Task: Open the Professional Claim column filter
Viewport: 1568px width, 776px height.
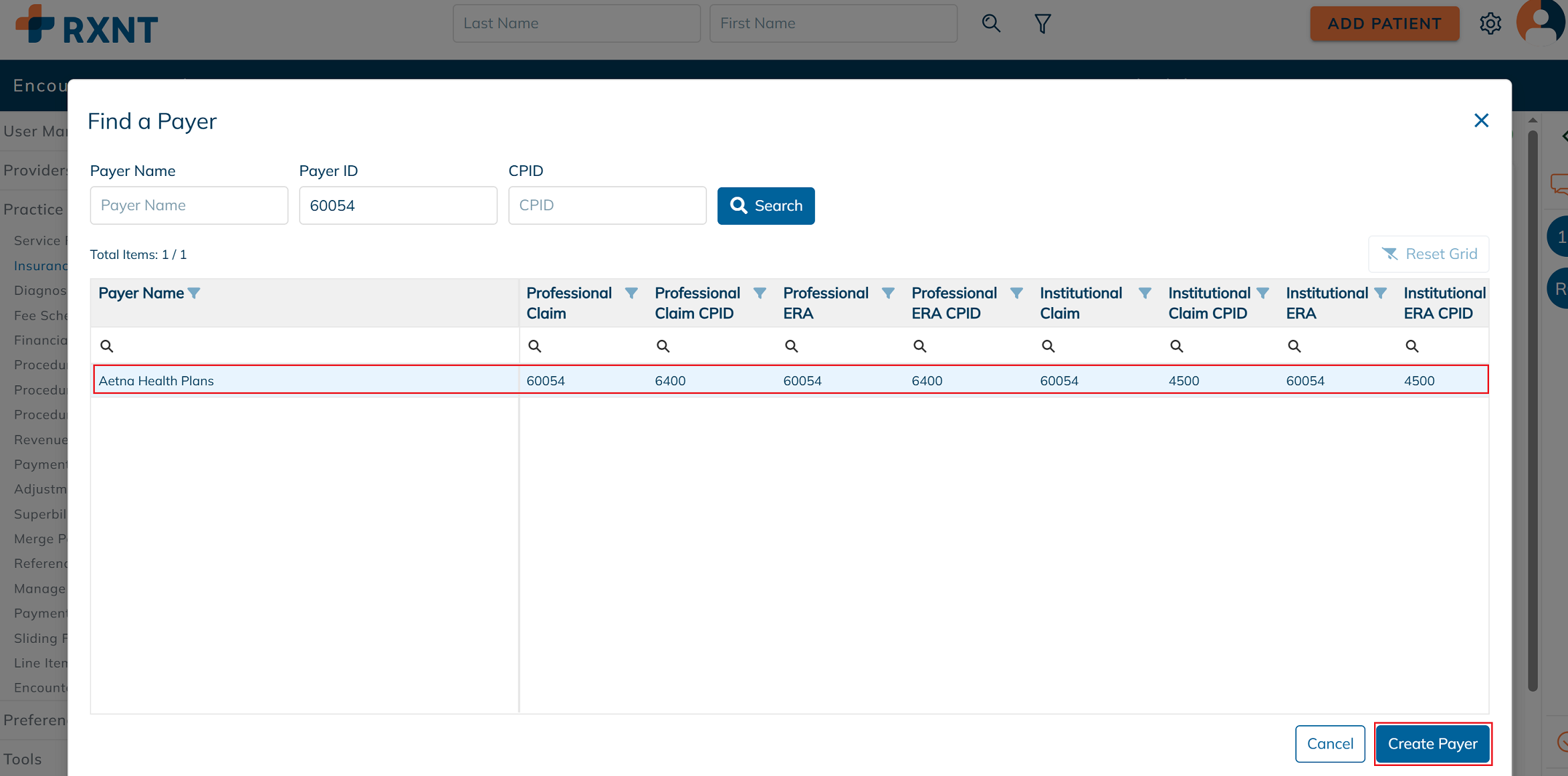Action: tap(631, 293)
